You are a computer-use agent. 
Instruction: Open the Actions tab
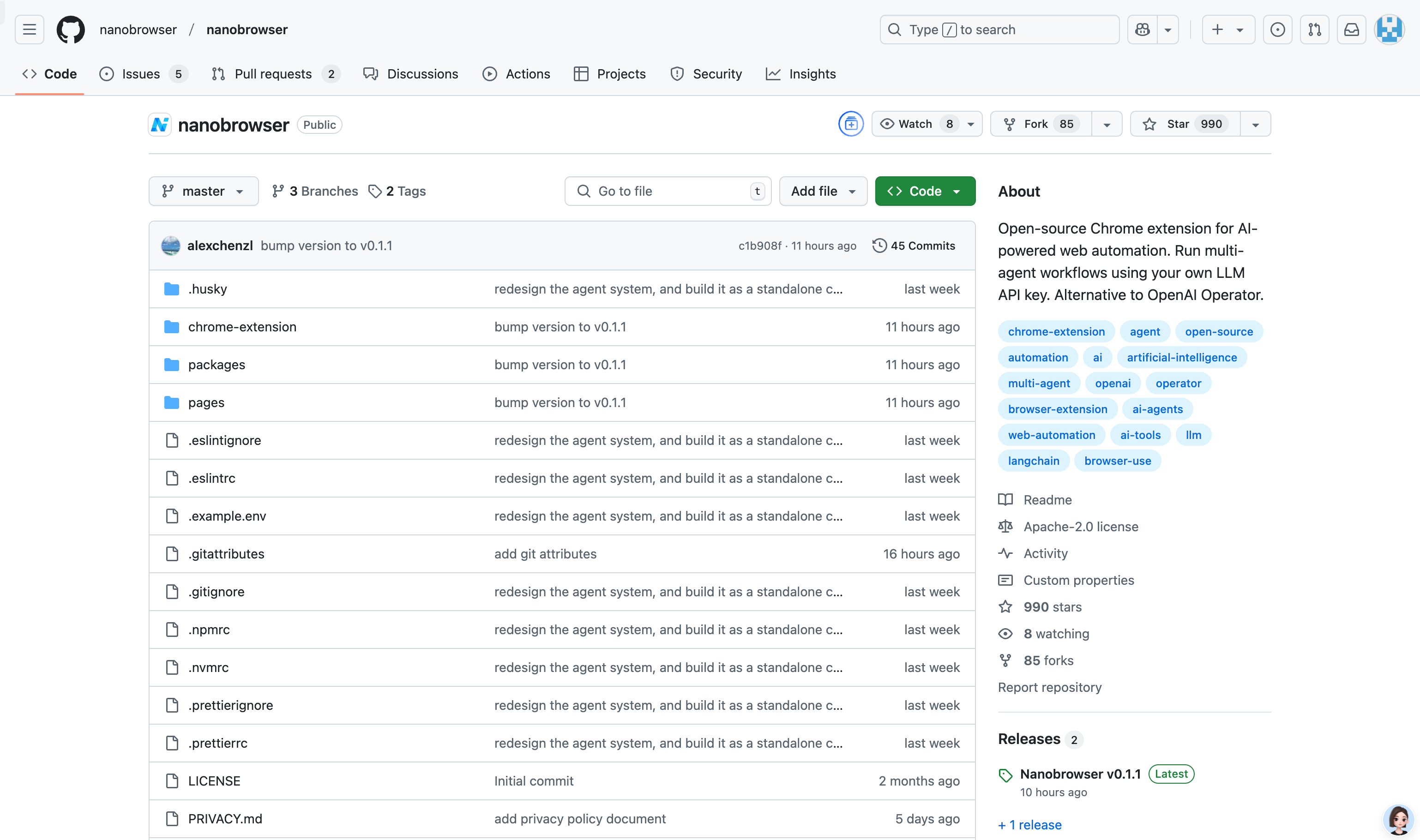coord(517,74)
